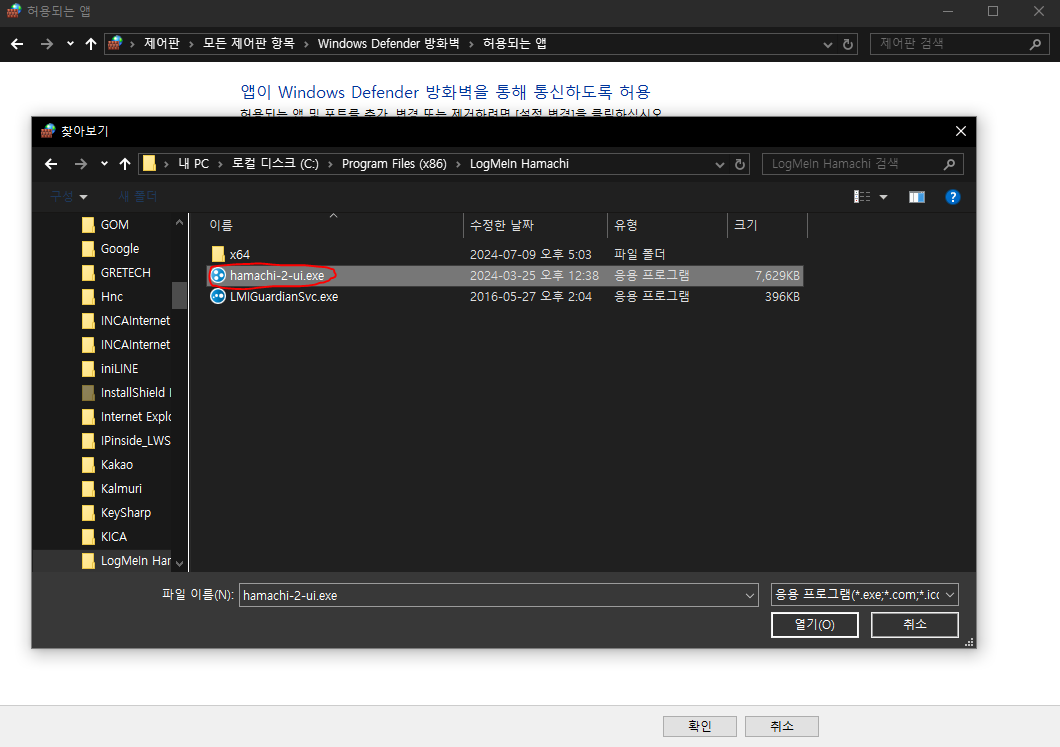Click the refresh icon in the dialog address bar
Screen dimensions: 1060x747
point(740,164)
